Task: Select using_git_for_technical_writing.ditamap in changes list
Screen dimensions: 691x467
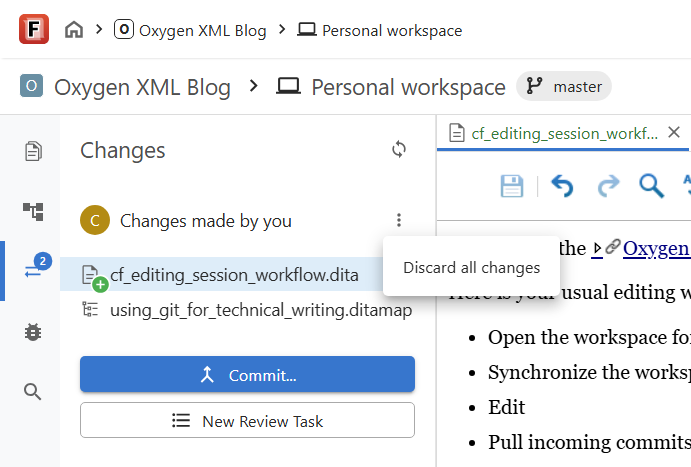Action: [x=247, y=310]
